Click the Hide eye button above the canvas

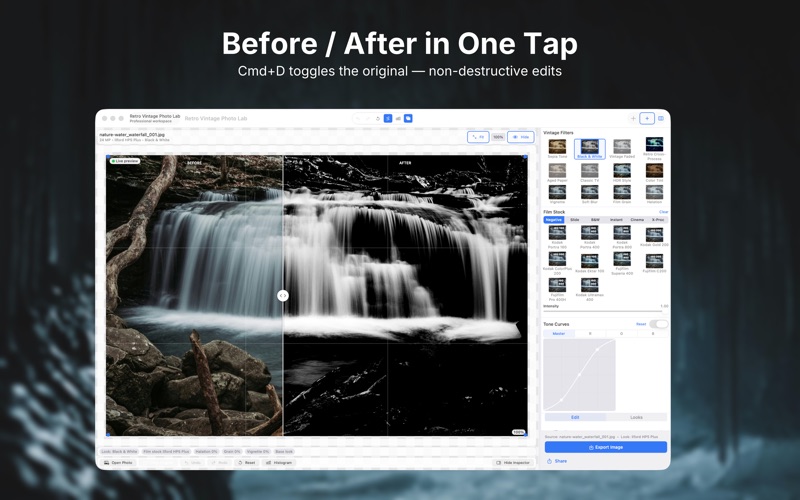(x=520, y=137)
